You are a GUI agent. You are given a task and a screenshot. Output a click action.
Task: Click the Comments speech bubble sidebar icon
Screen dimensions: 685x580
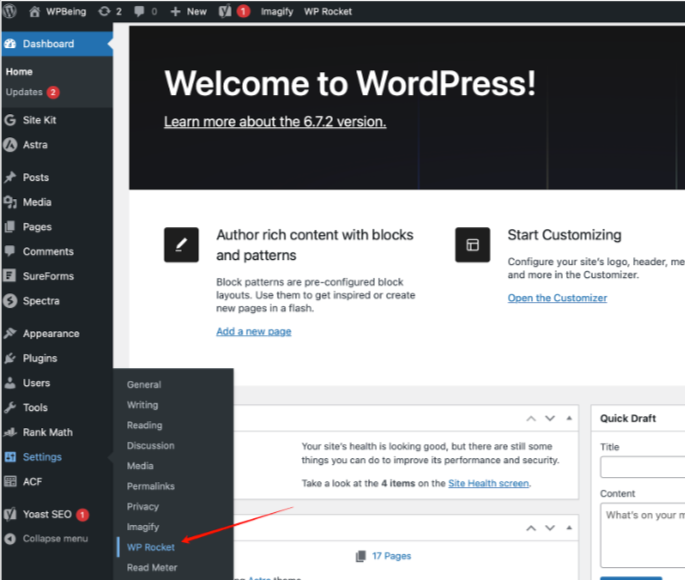tap(10, 251)
